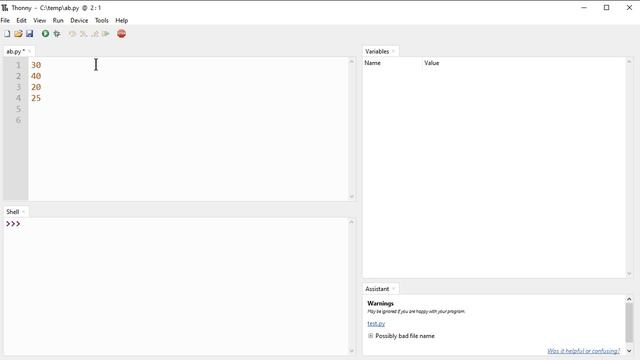Run the current script with the green play icon
Image resolution: width=640 pixels, height=360 pixels.
pyautogui.click(x=45, y=34)
